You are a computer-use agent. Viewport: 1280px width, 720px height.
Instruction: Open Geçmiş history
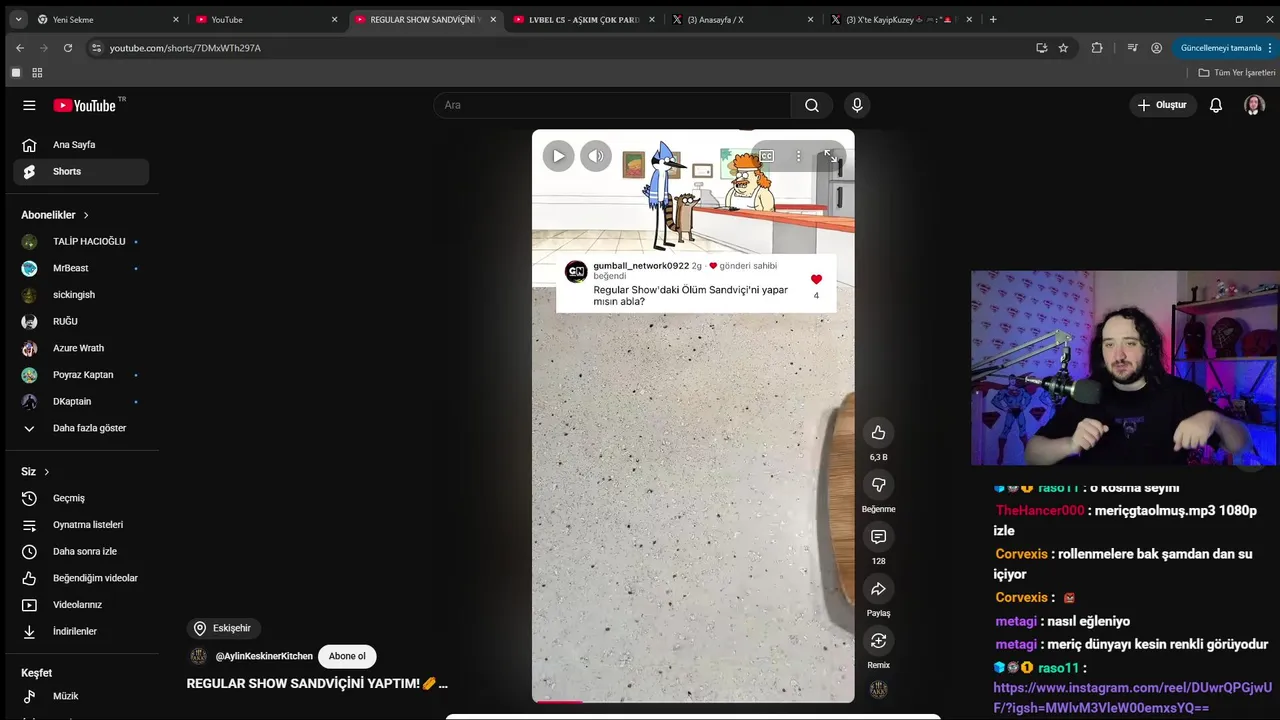(x=81, y=498)
